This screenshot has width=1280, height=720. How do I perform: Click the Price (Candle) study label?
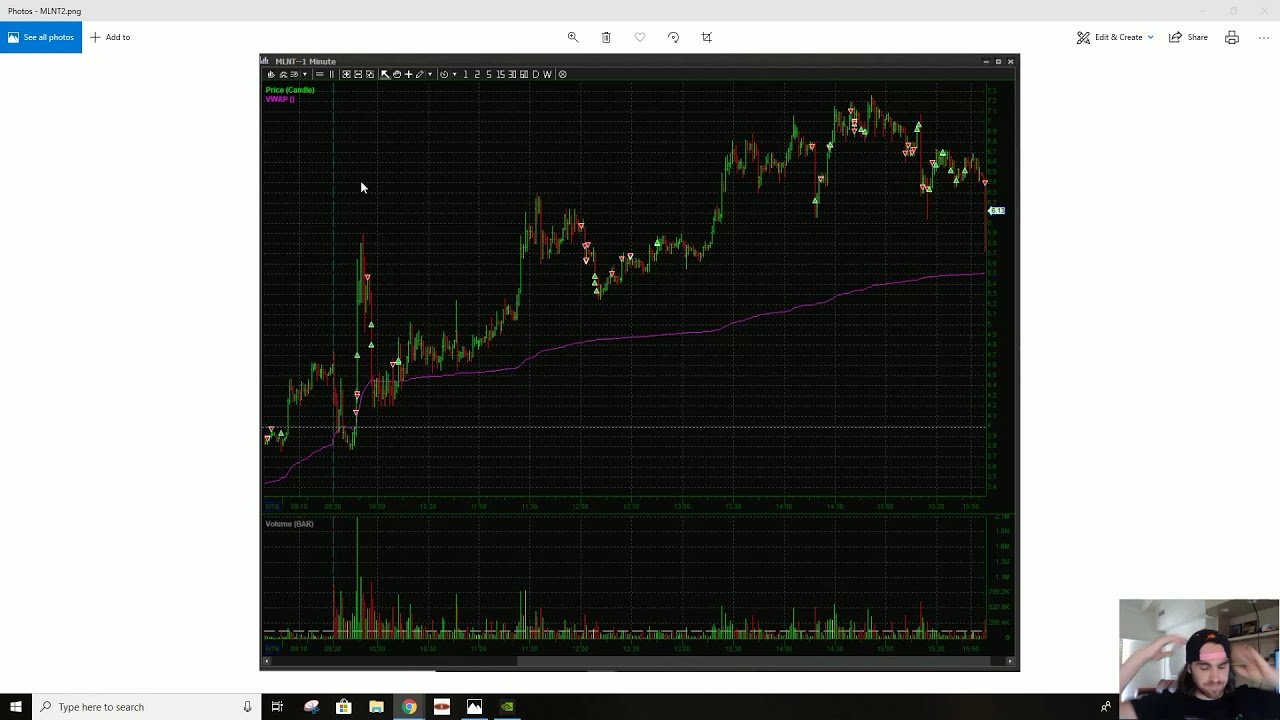point(290,90)
